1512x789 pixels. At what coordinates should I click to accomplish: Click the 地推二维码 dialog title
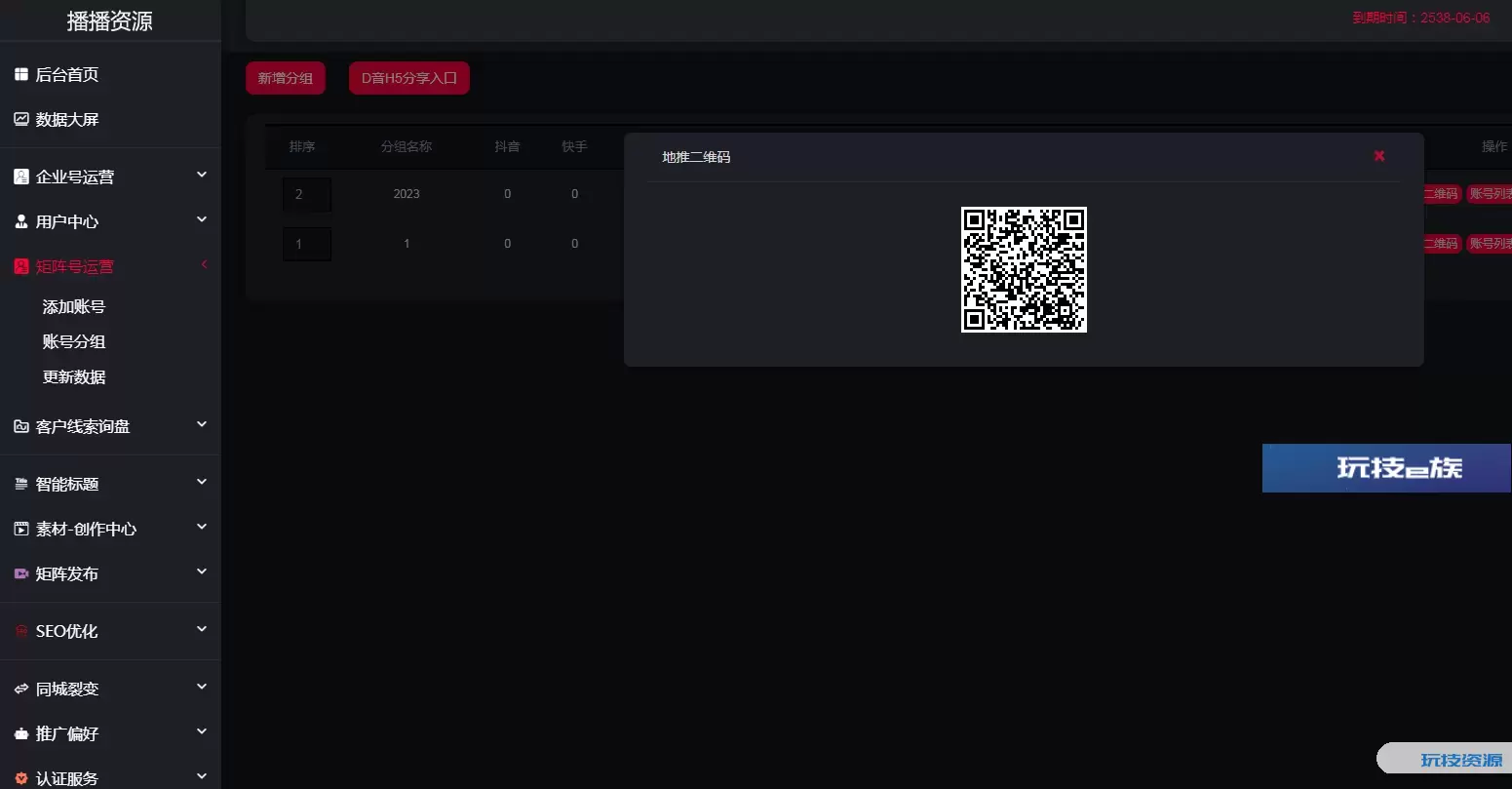(x=696, y=156)
